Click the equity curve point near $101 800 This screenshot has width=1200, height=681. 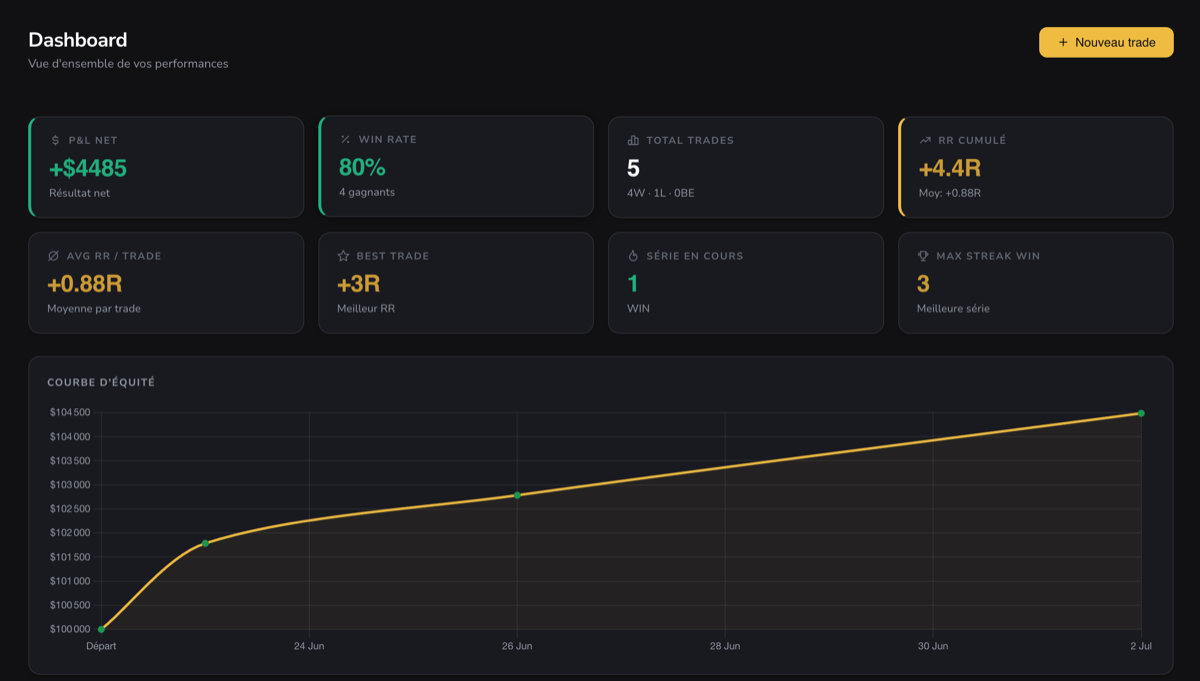[x=205, y=543]
